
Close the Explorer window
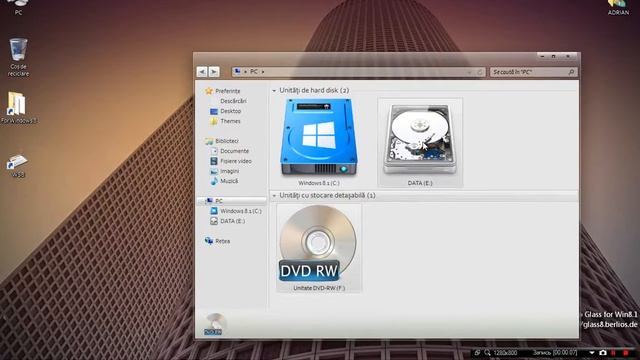coord(568,56)
